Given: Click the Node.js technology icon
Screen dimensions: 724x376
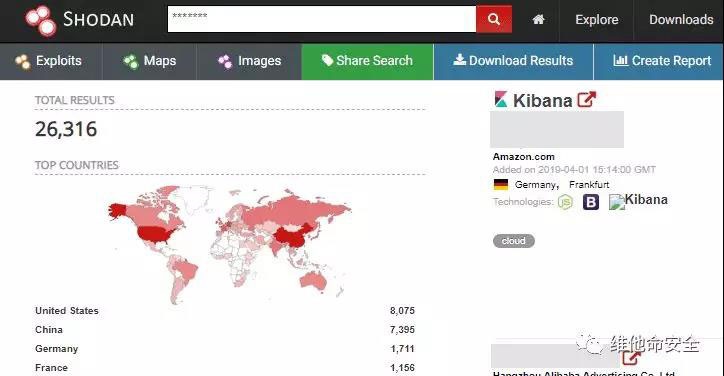Looking at the screenshot, I should (565, 202).
